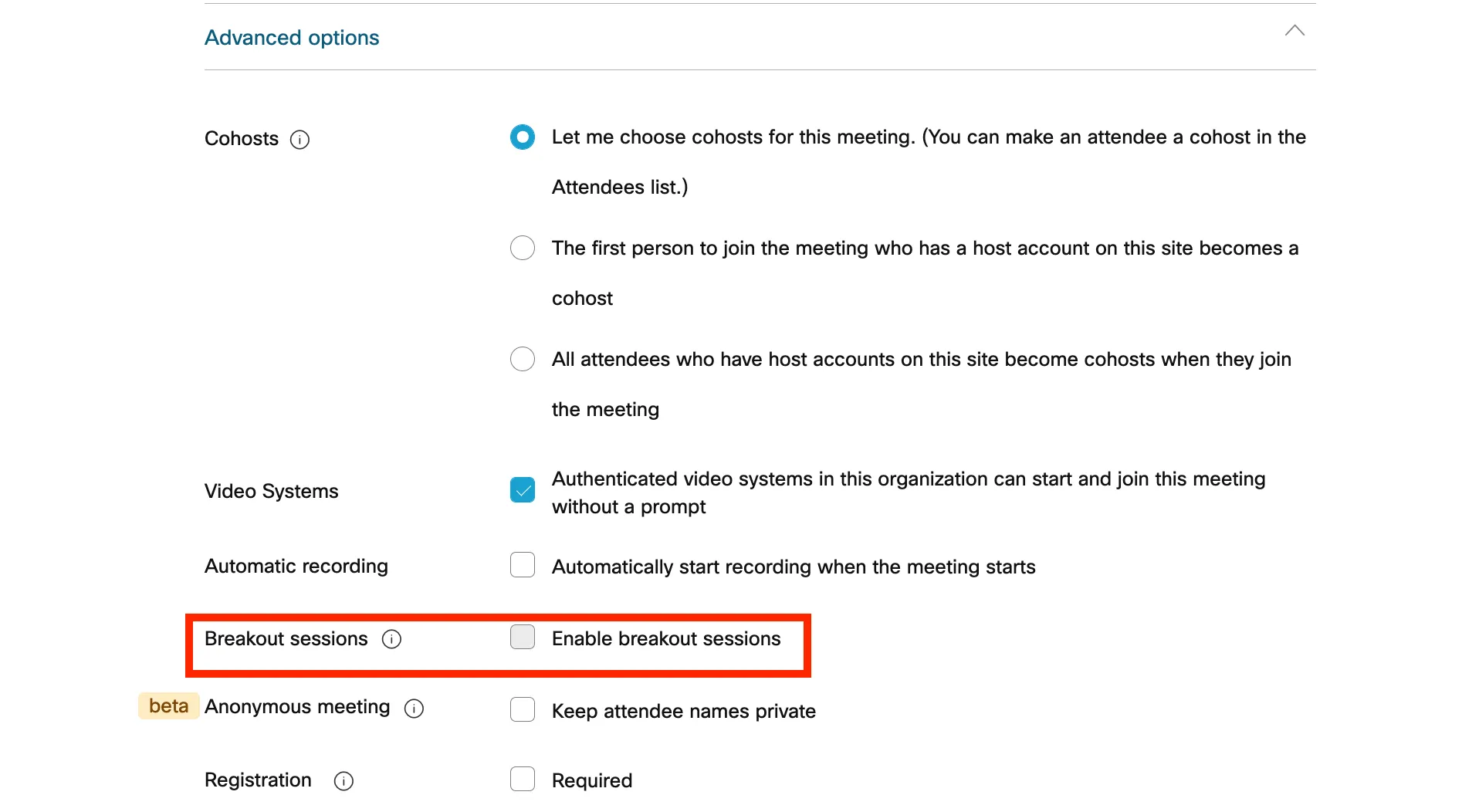Uncheck the authenticated video systems checkbox
This screenshot has width=1462, height=812.
pos(523,490)
